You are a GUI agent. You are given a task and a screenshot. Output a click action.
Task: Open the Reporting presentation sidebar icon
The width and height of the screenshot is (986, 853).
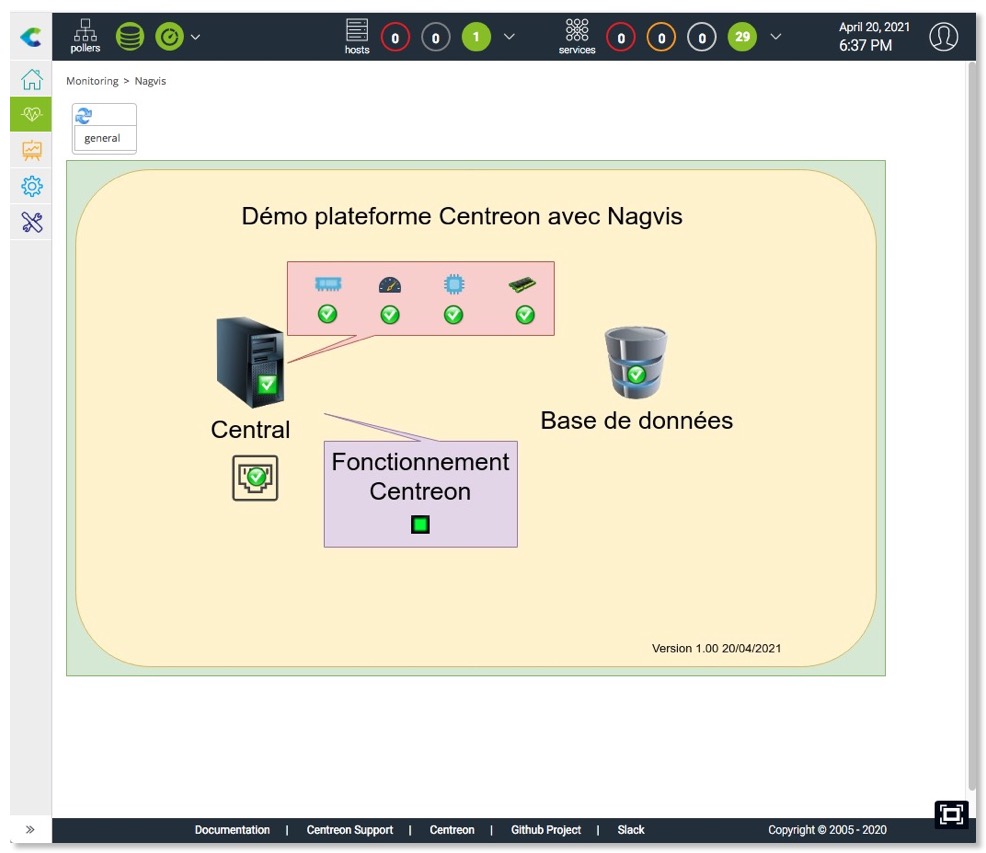point(30,151)
